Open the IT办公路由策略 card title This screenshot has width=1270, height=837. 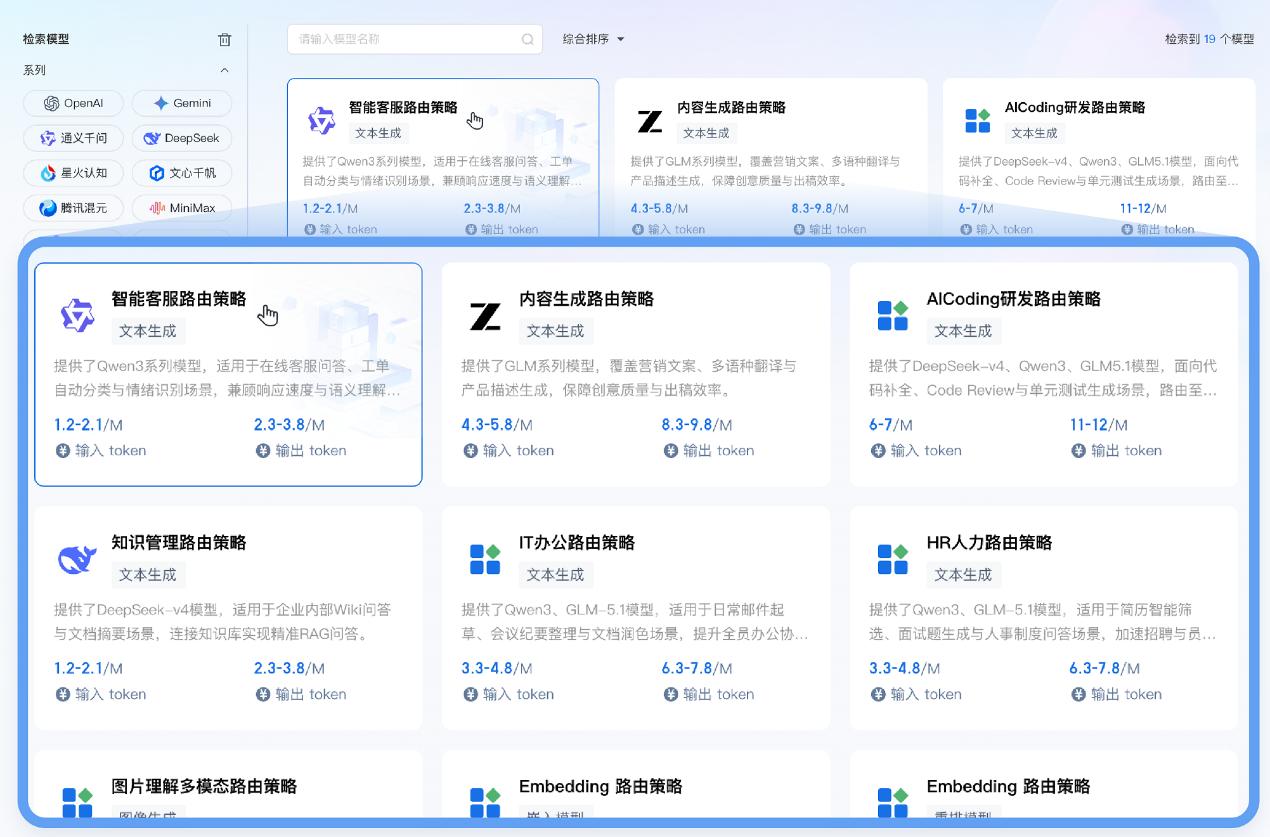pyautogui.click(x=577, y=543)
